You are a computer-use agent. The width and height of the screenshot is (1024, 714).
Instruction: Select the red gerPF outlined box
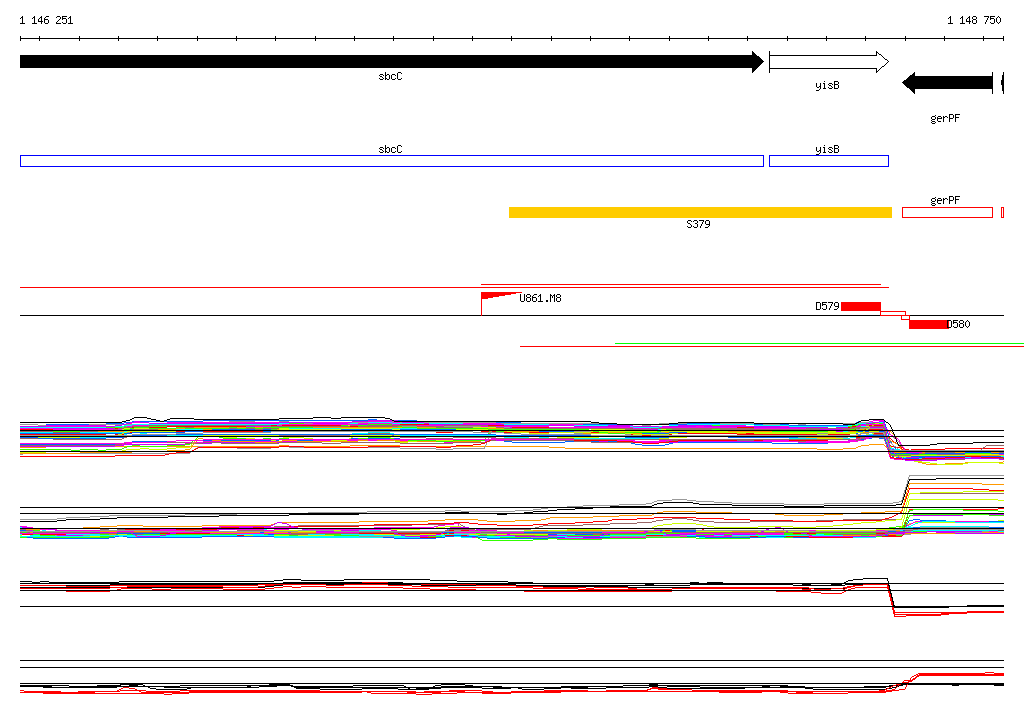coord(948,212)
